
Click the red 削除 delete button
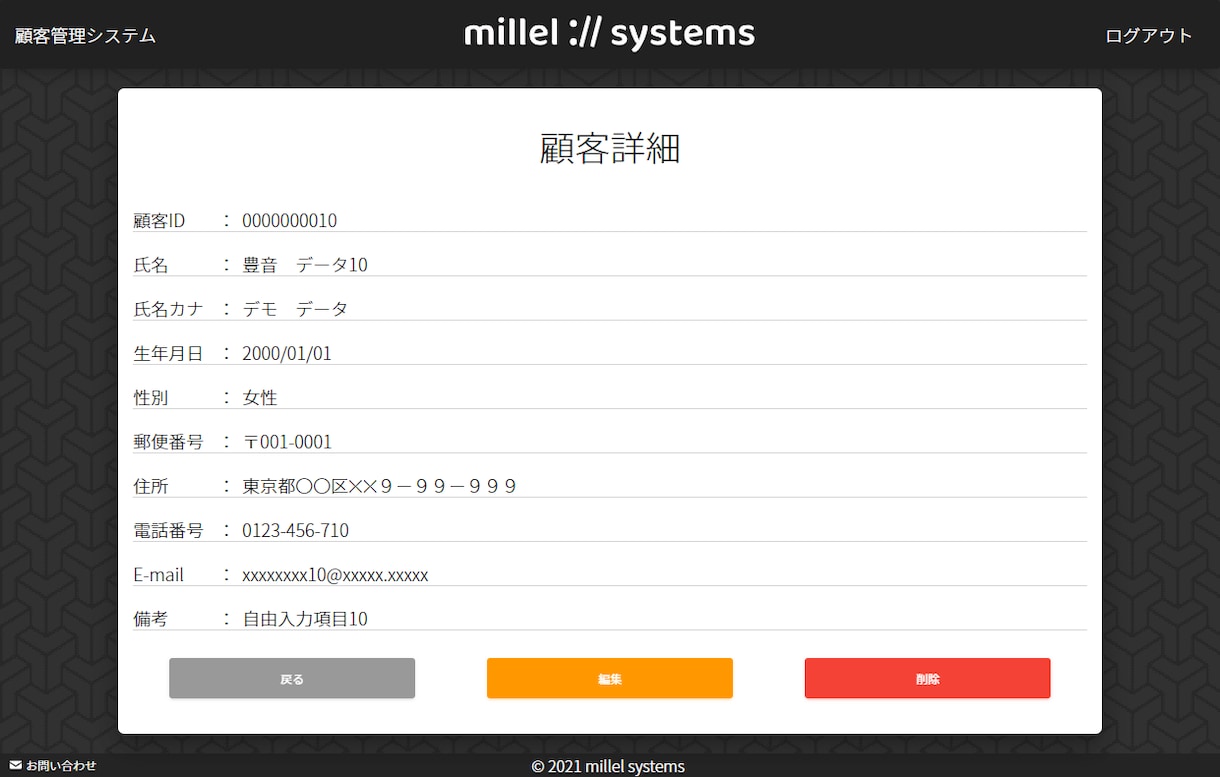pos(928,678)
